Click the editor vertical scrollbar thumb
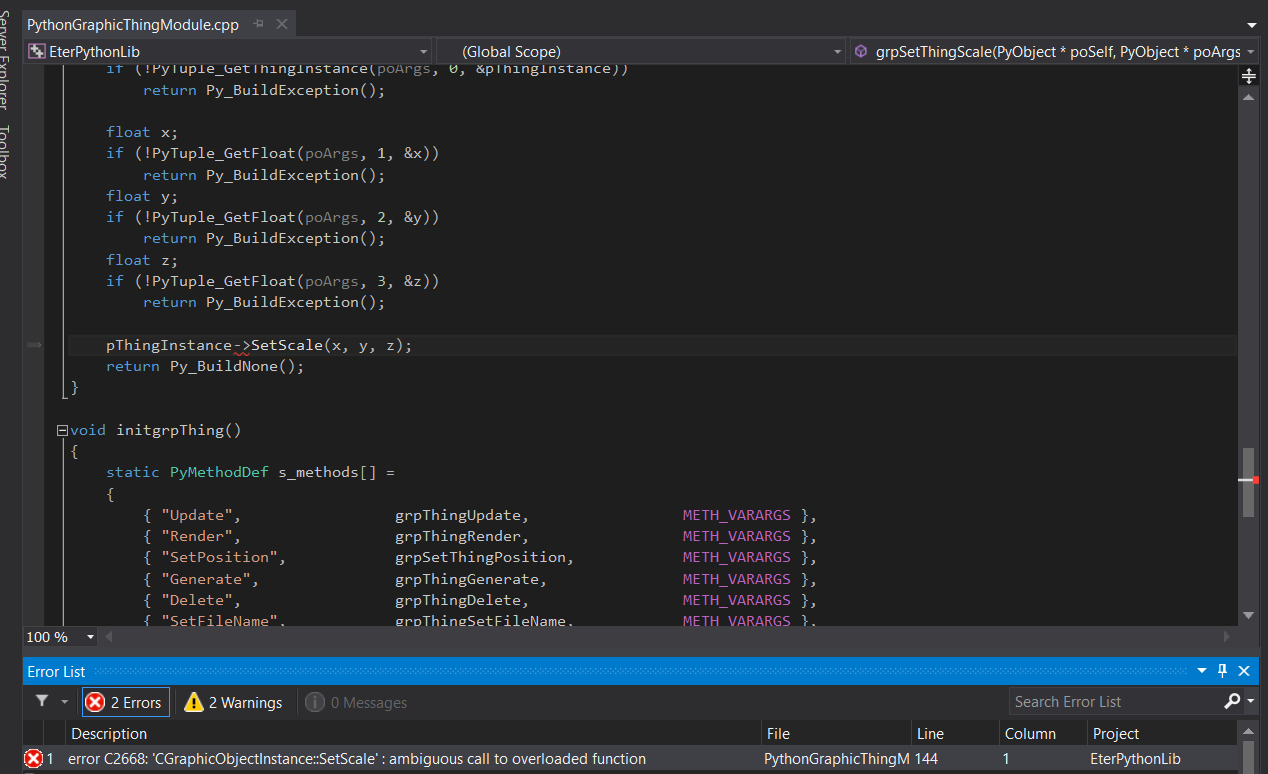 [1248, 482]
